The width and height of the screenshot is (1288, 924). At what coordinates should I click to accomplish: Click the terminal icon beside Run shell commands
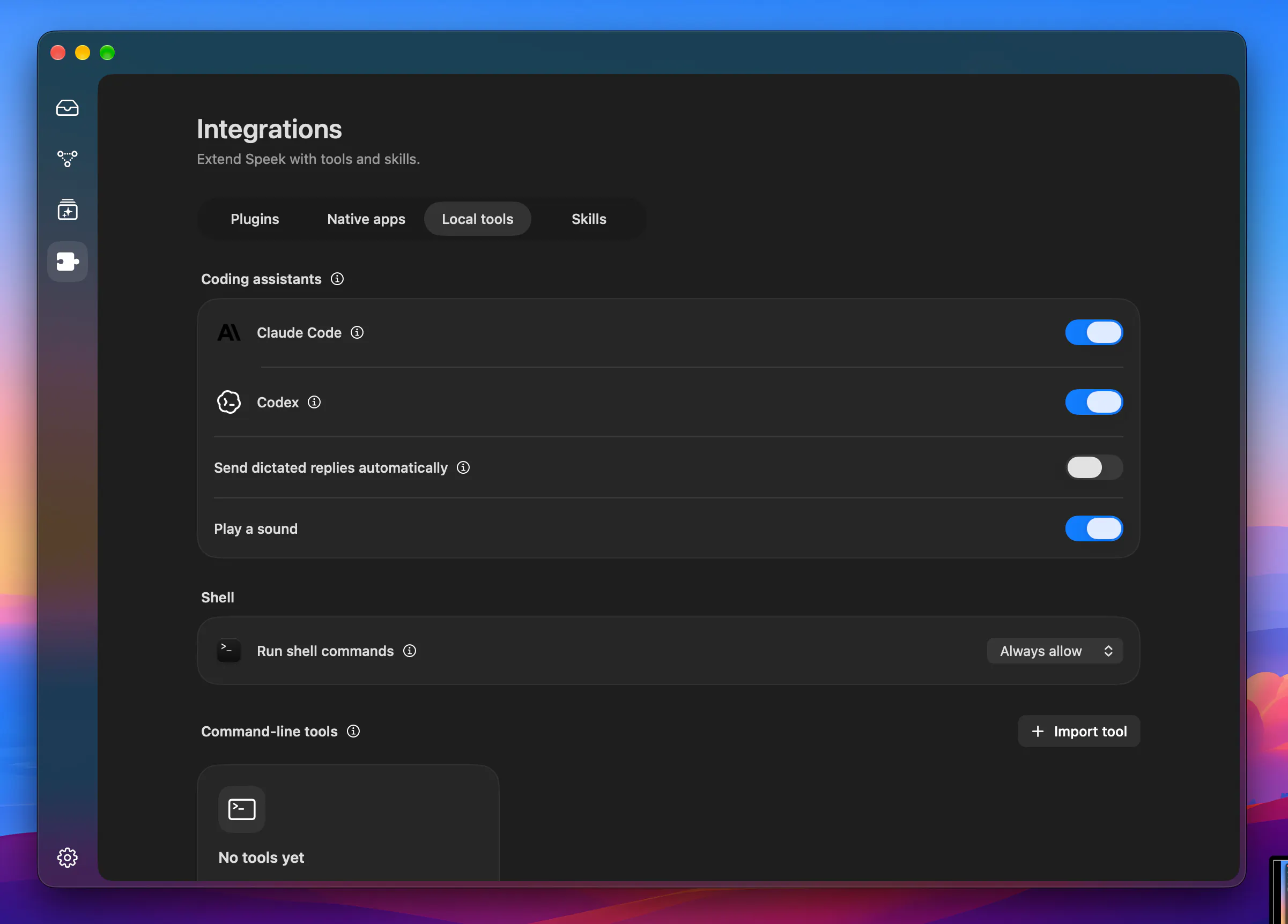[x=229, y=651]
